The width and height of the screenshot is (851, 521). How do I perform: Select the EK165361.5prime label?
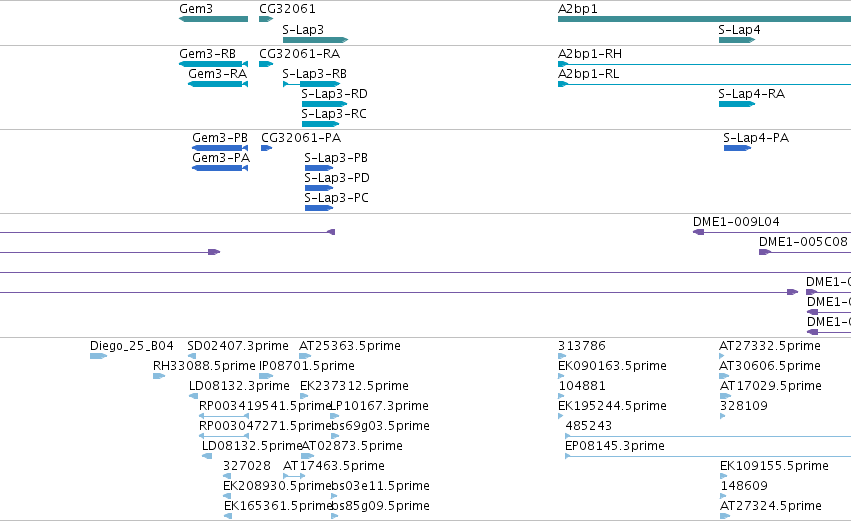tap(278, 506)
